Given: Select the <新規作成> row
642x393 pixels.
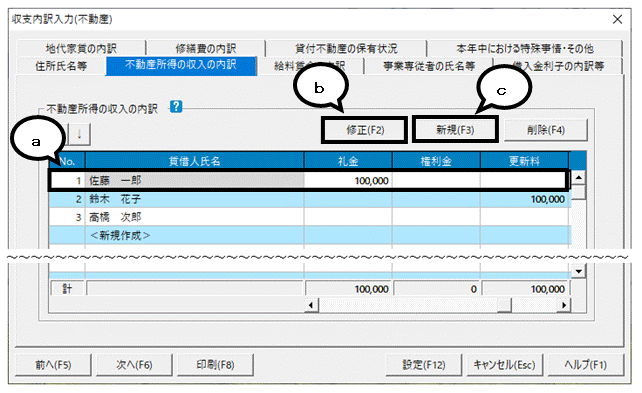Looking at the screenshot, I should 310,235.
